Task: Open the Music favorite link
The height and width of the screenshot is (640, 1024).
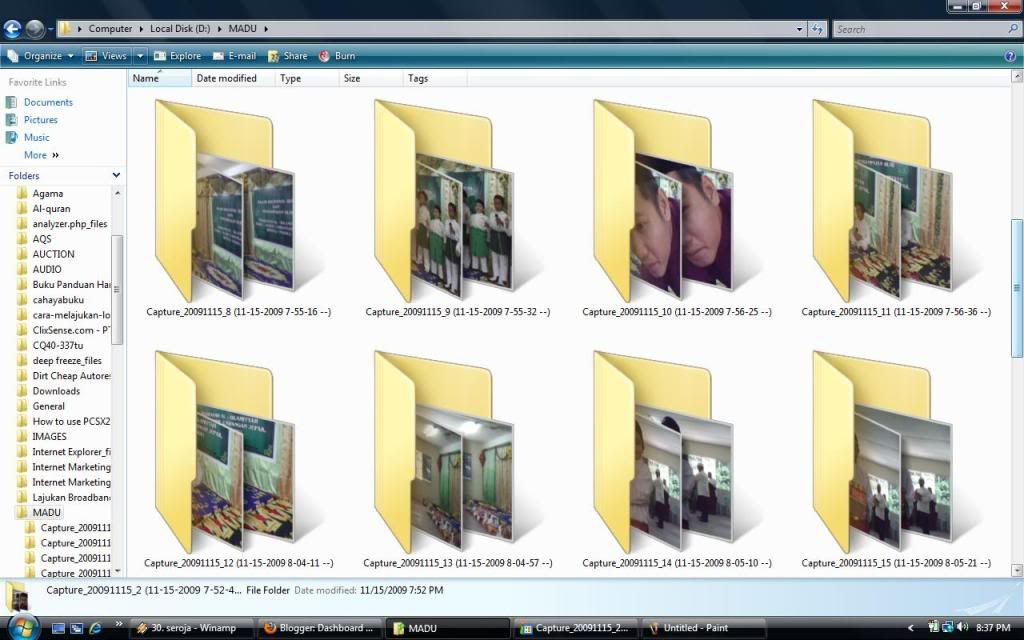Action: pos(37,138)
